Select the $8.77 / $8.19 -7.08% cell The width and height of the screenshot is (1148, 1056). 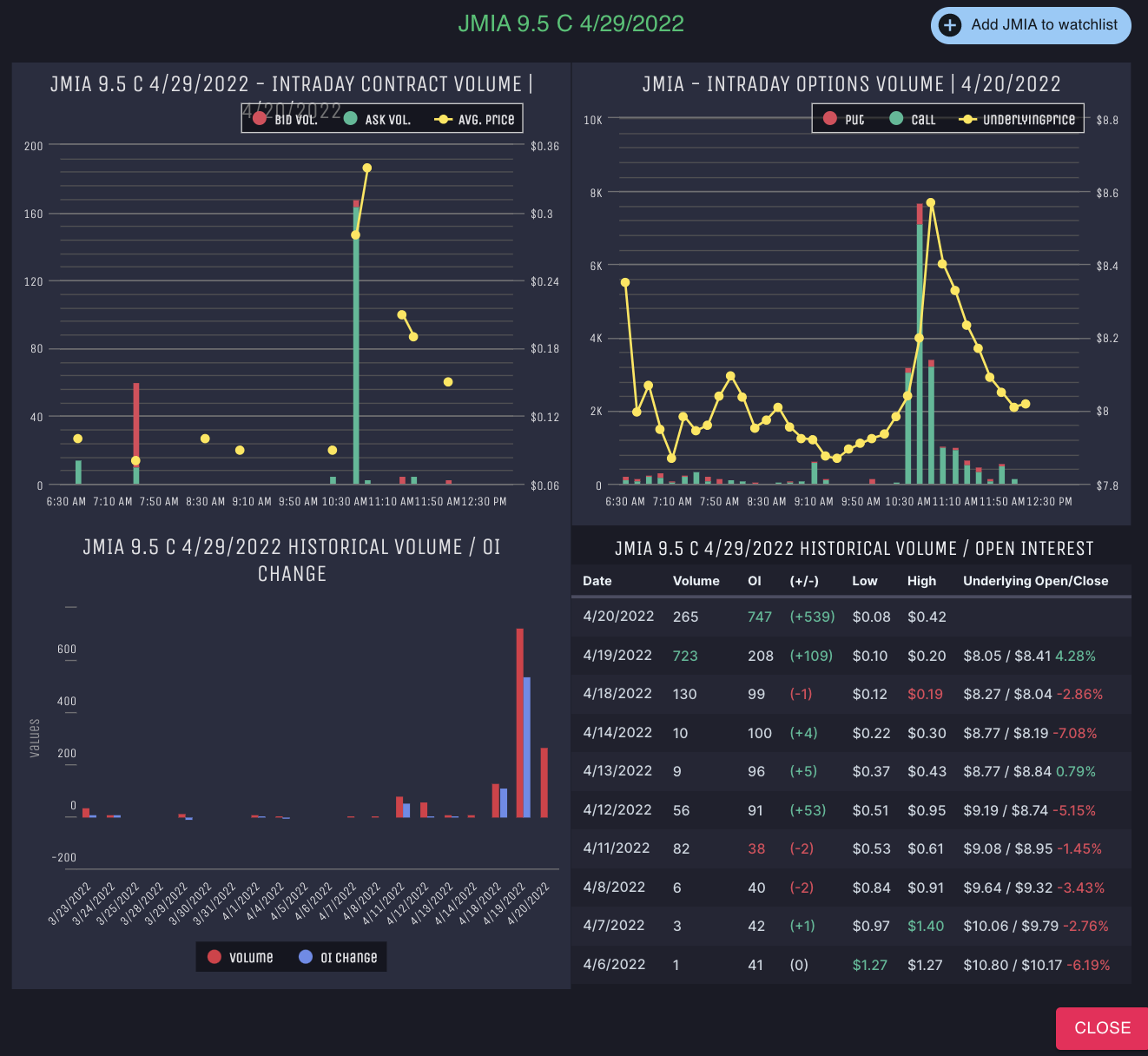1030,733
